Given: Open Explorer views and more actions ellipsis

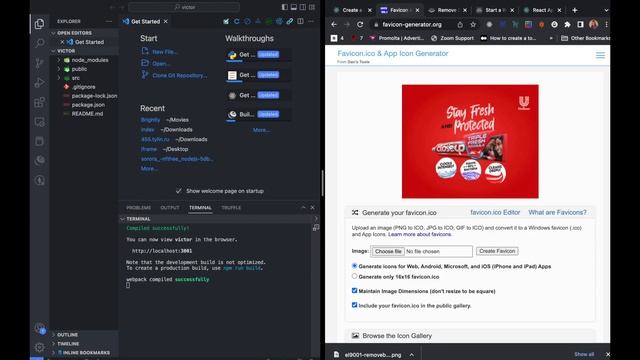Looking at the screenshot, I should (x=109, y=21).
